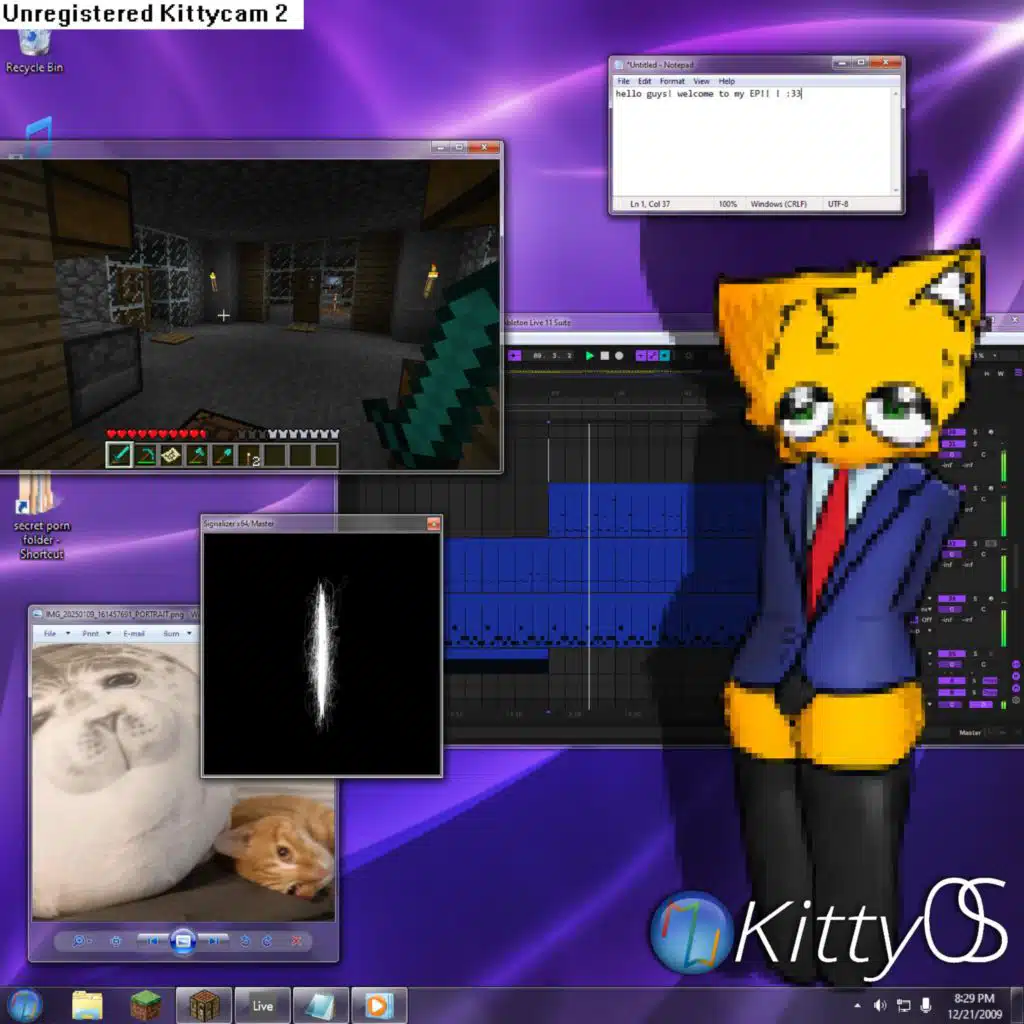Open the Format menu in Notepad
The height and width of the screenshot is (1024, 1024).
point(672,81)
